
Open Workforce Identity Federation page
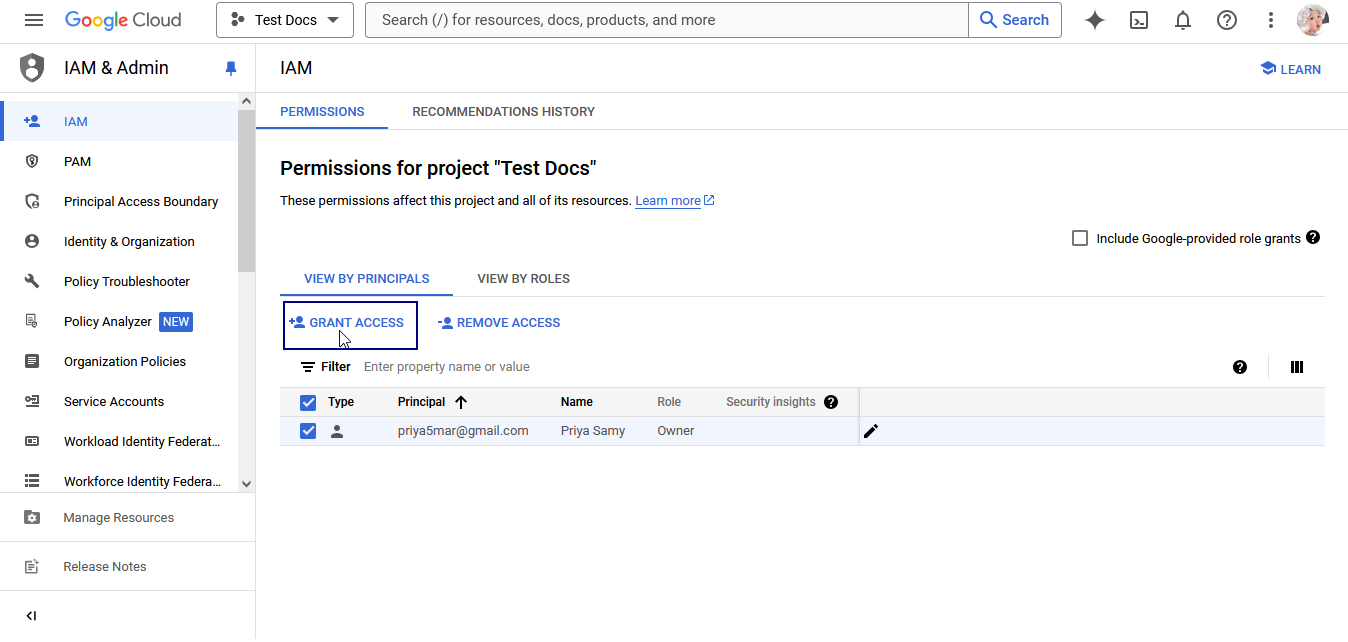[119, 481]
